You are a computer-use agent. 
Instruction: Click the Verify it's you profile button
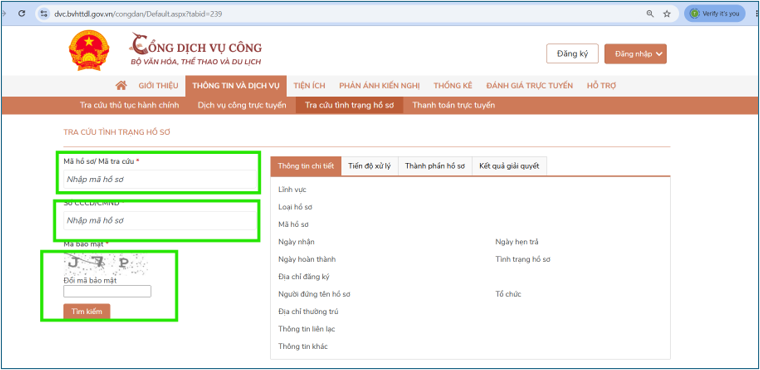tap(714, 14)
